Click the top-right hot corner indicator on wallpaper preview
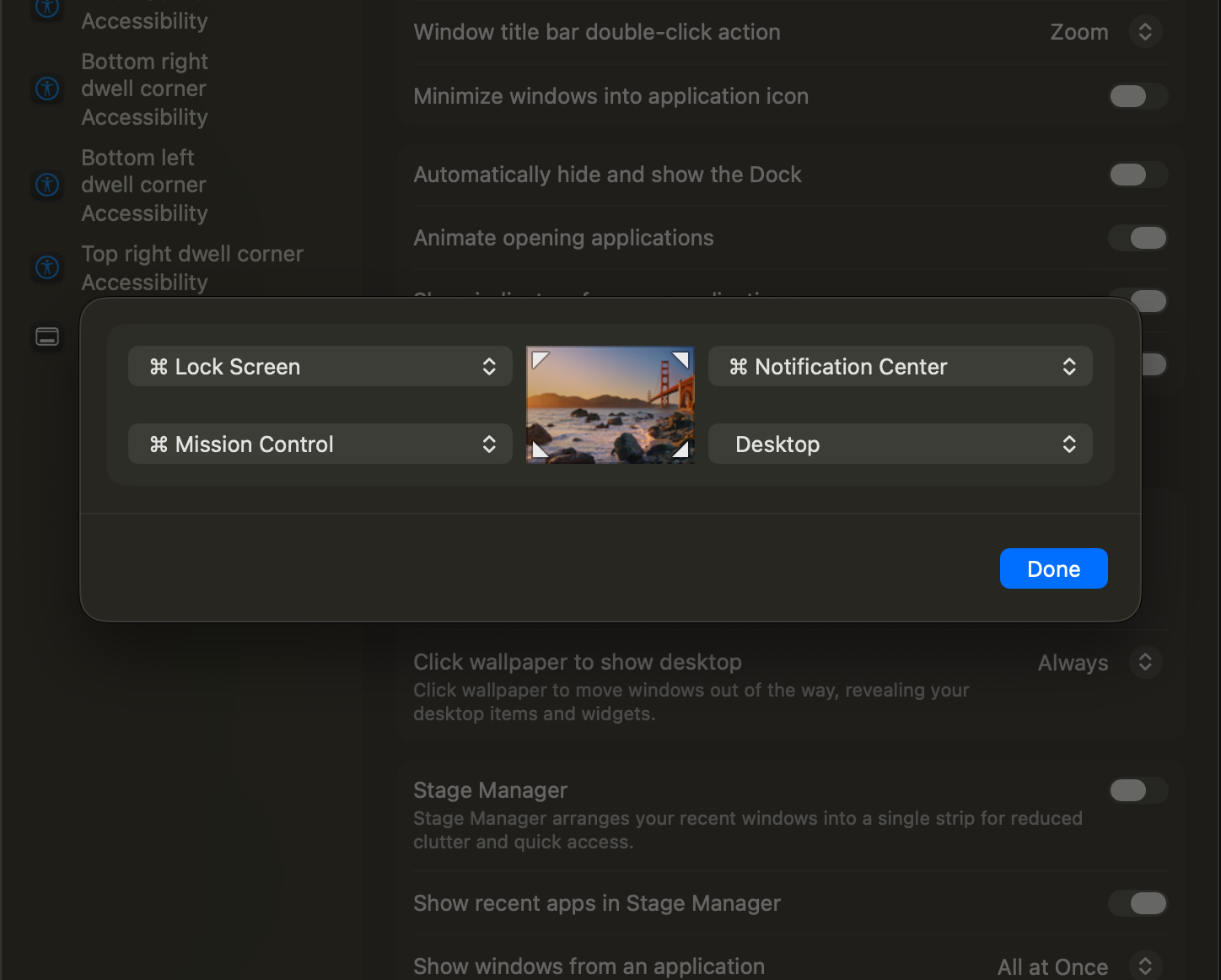This screenshot has width=1221, height=980. (681, 359)
